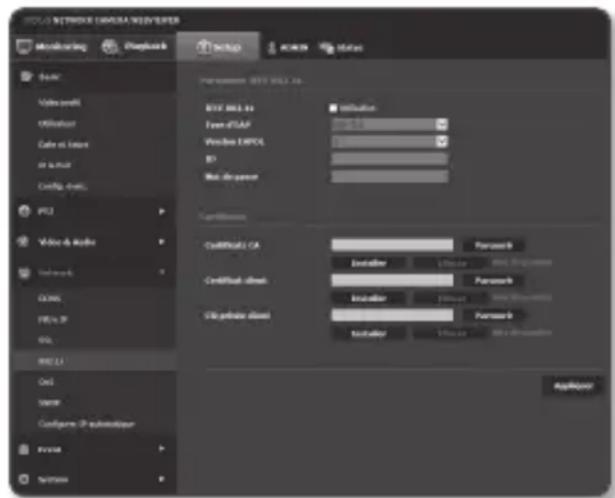Viewport: 615px width, 498px height.
Task: Click Parcourir next to Certificats CA
Action: tap(493, 245)
